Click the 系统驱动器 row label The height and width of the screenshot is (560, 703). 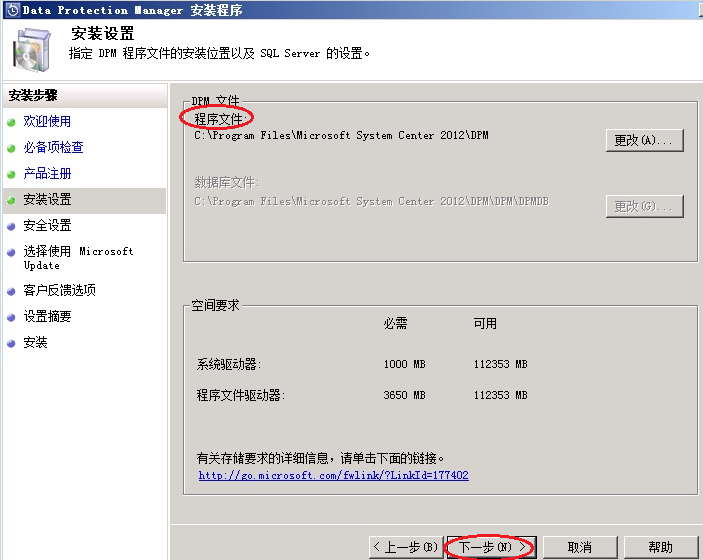coord(229,364)
